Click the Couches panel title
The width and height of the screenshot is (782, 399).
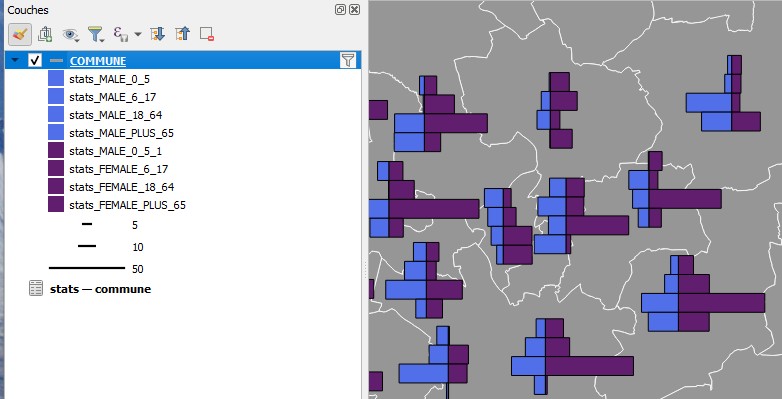(x=28, y=10)
